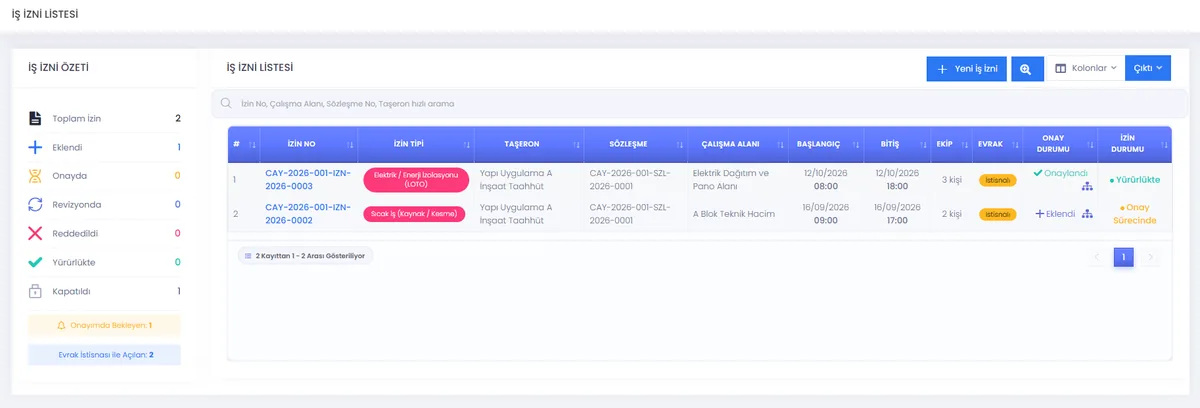Screen dimensions: 1200x408
Task: Sort by BİTİŞ column
Action: [x=922, y=144]
